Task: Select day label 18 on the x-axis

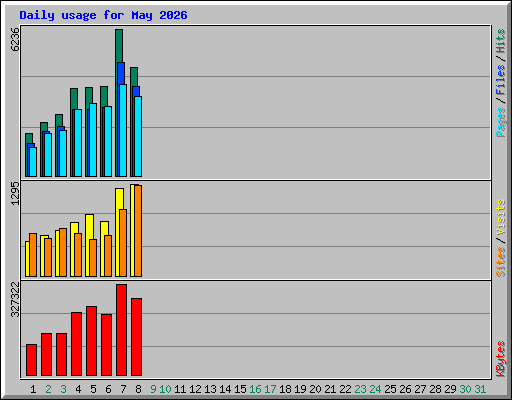Action: coord(285,389)
